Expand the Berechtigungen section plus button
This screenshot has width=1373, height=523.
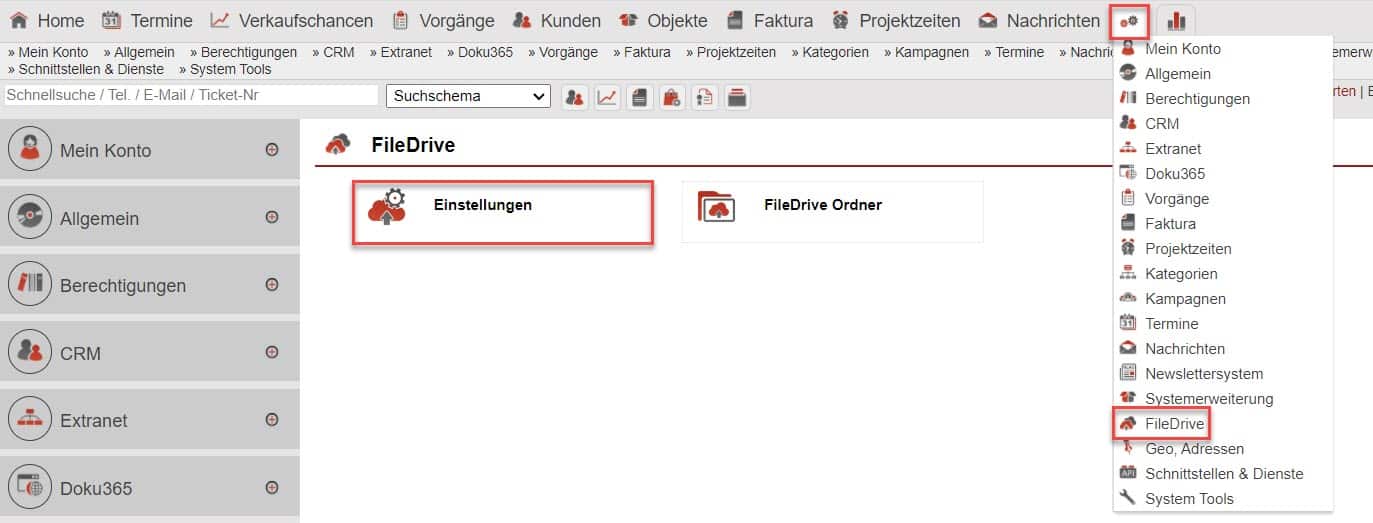click(x=271, y=285)
